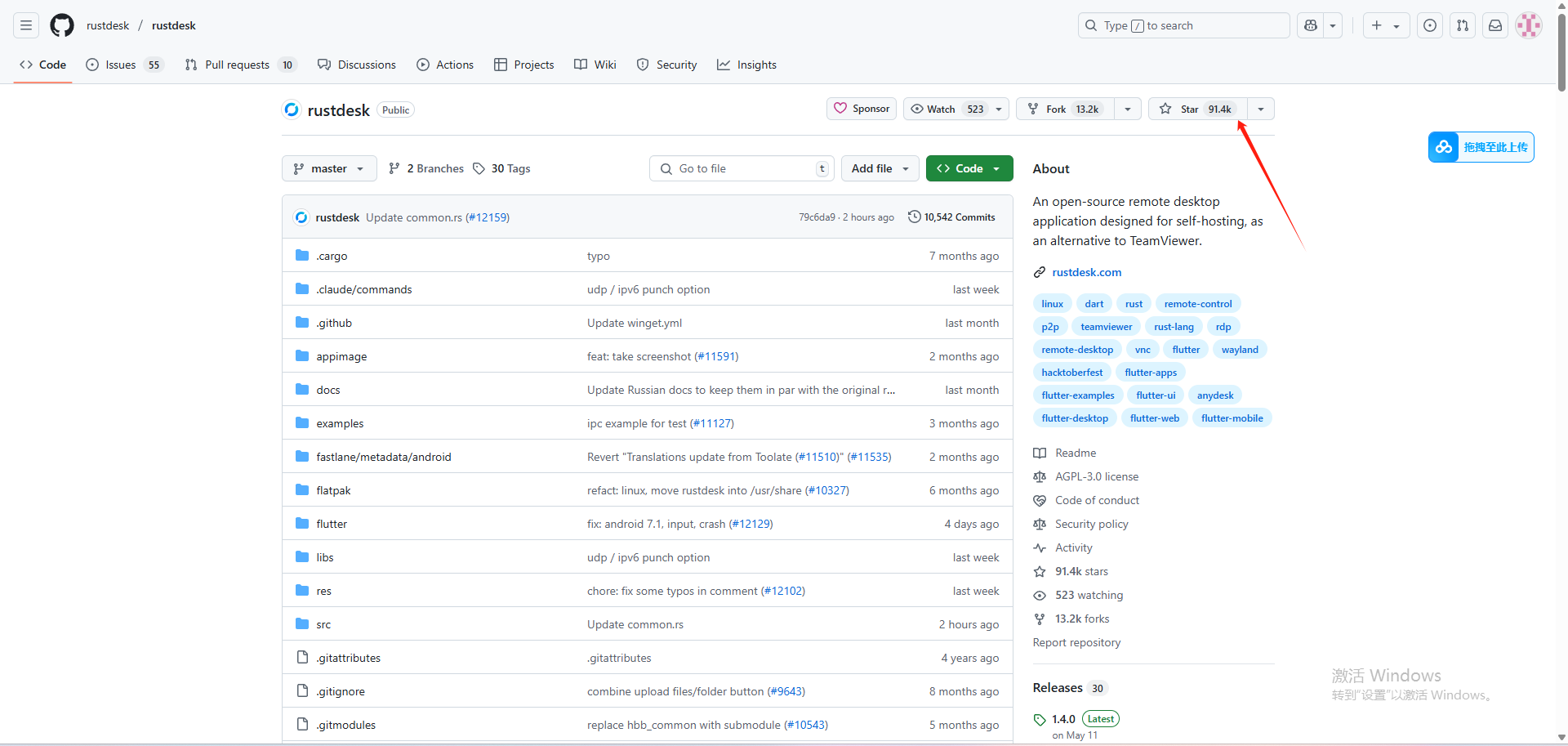This screenshot has width=1568, height=746.
Task: Click the flatpak folder icon
Action: click(x=302, y=489)
